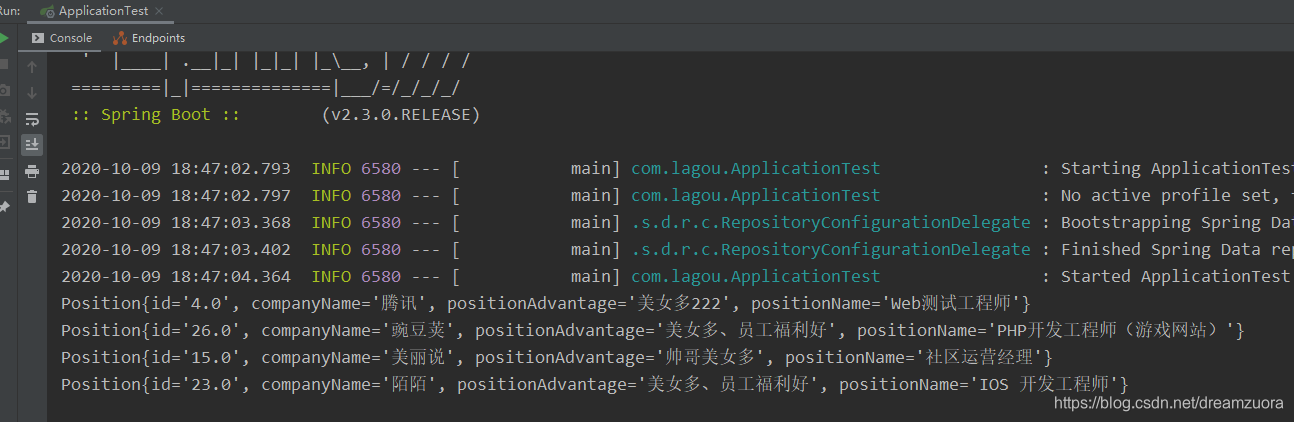Click the camera dump threads icon
This screenshot has height=422, width=1294.
click(x=4, y=90)
